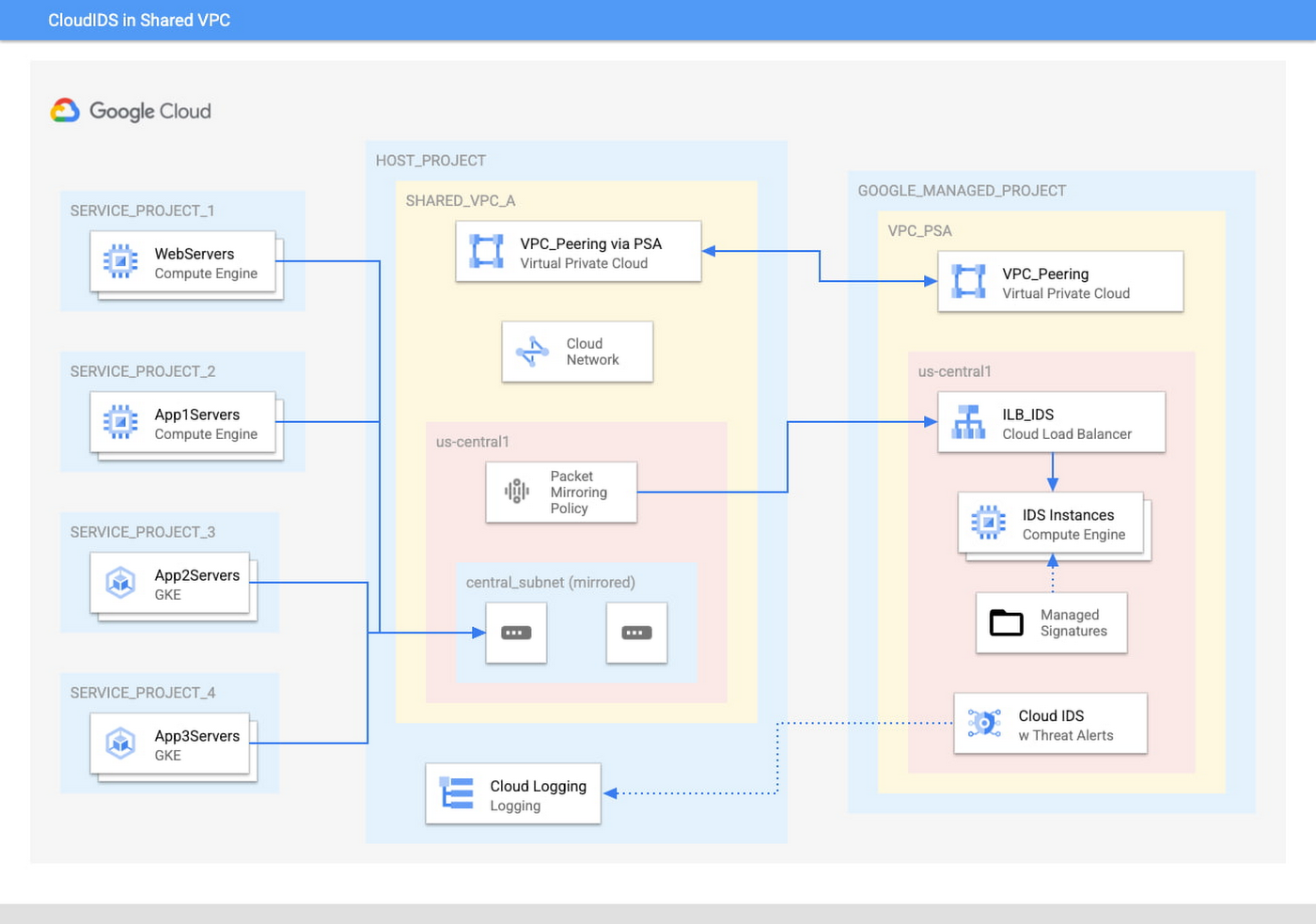Viewport: 1316px width, 924px height.
Task: Select the Managed Signatures folder icon
Action: tap(1006, 622)
